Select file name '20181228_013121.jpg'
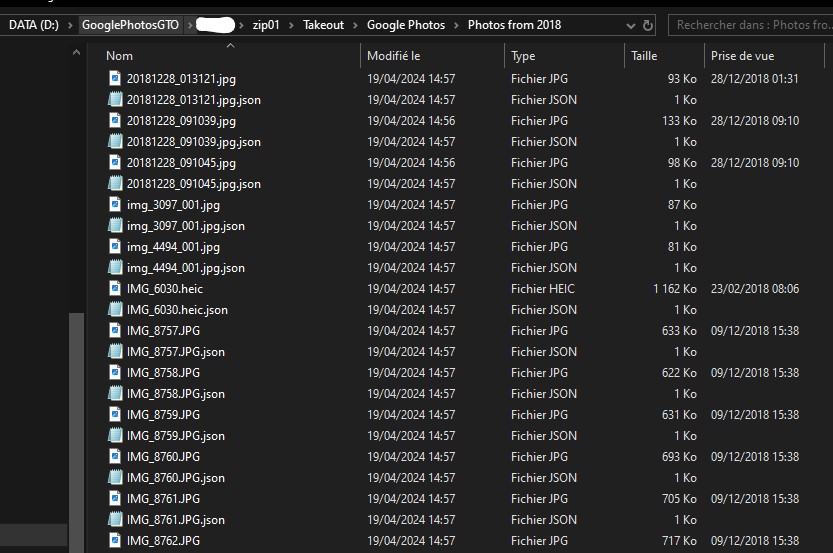The height and width of the screenshot is (553, 833). click(181, 79)
